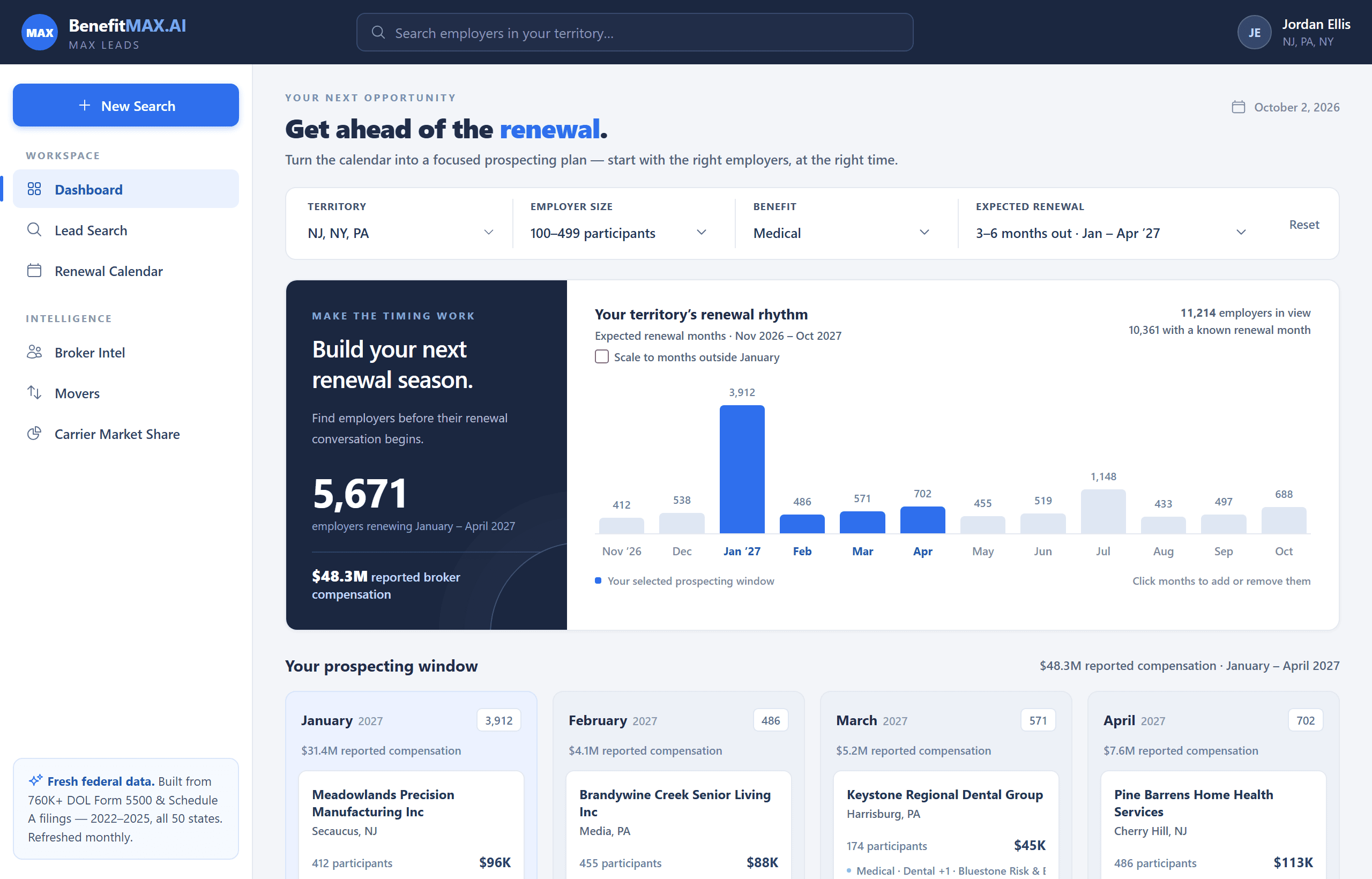Go to Renewal Calendar in sidebar
The image size is (1372, 879).
125,271
